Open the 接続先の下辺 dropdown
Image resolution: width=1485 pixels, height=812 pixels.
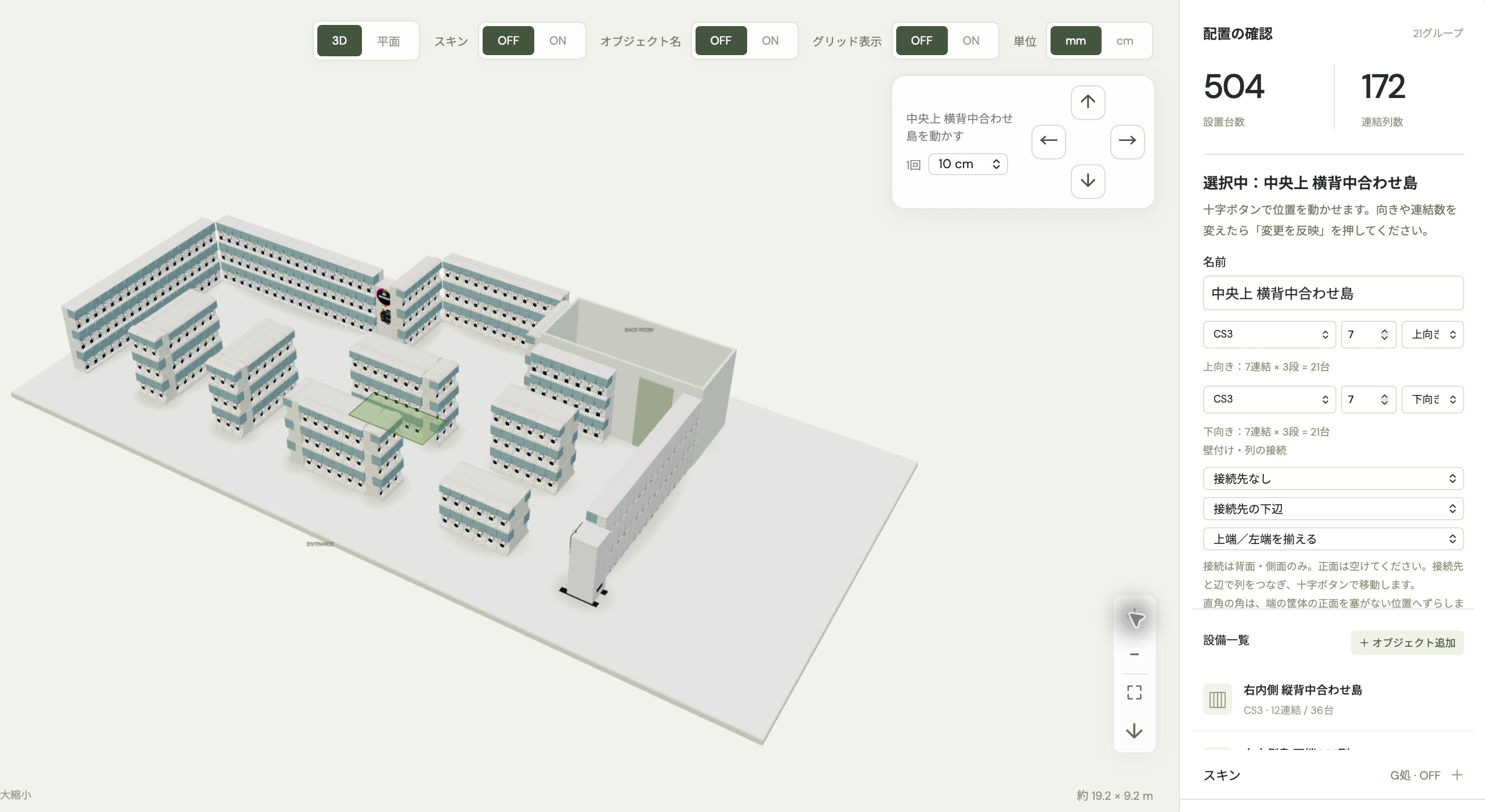click(1333, 509)
